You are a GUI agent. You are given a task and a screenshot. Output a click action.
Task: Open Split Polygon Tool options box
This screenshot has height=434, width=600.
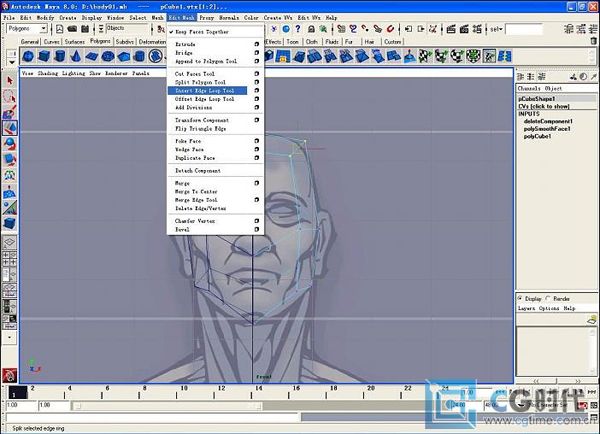[257, 82]
